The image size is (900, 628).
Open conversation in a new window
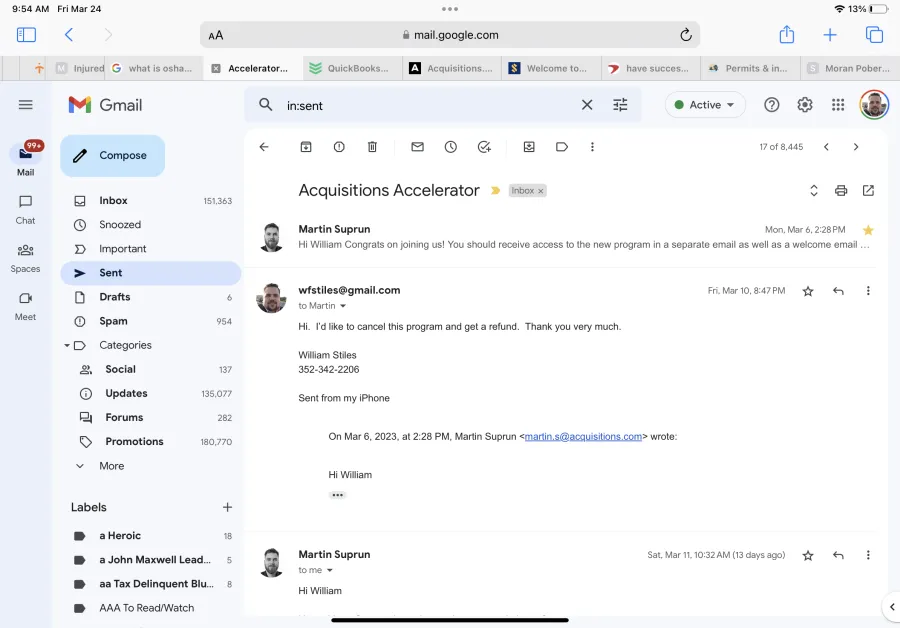click(868, 191)
